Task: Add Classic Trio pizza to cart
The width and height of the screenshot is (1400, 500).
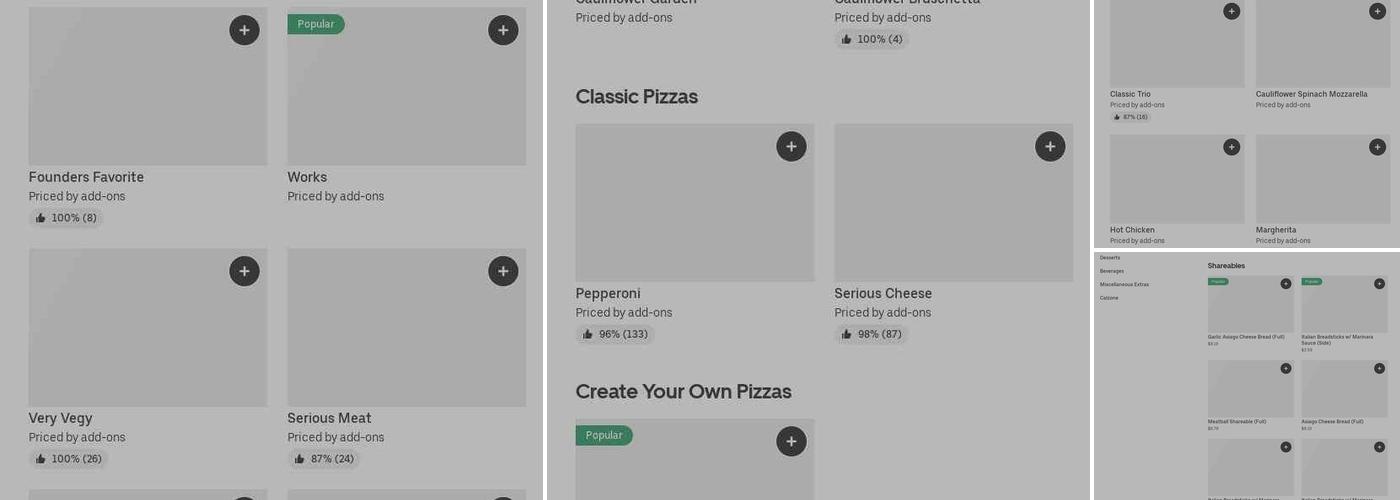Action: click(1231, 11)
